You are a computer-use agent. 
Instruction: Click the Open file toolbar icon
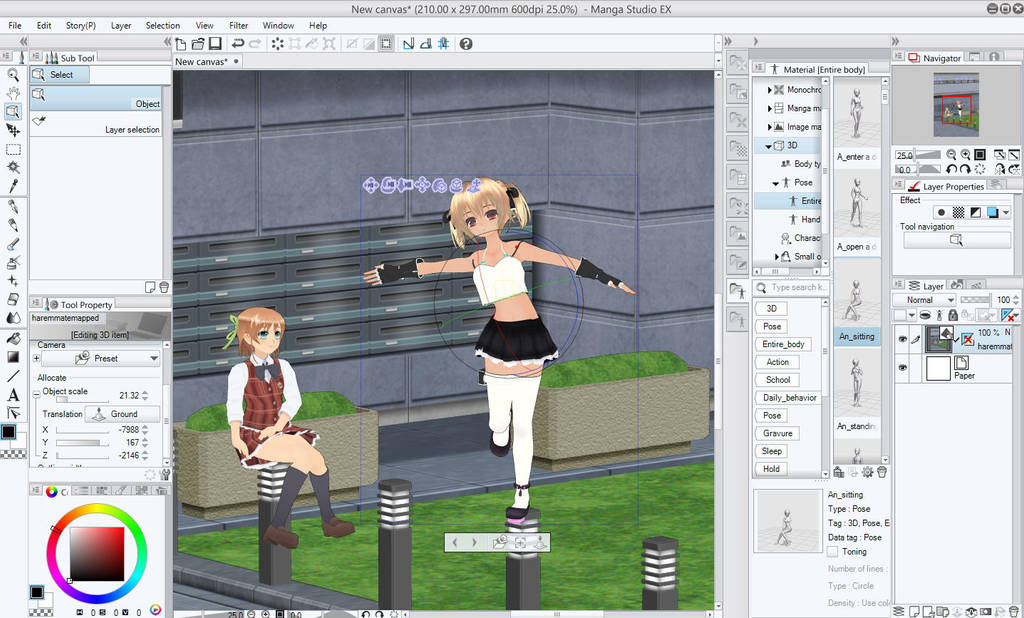click(x=198, y=44)
